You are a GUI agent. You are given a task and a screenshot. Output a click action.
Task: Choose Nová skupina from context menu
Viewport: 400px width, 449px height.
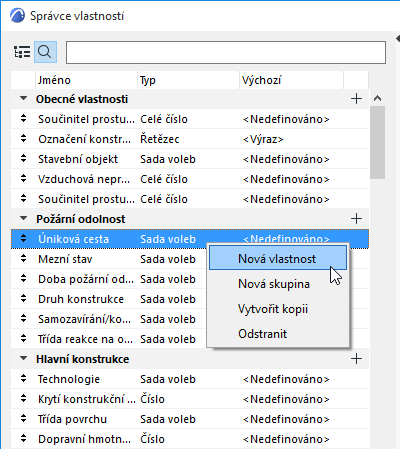tap(274, 284)
